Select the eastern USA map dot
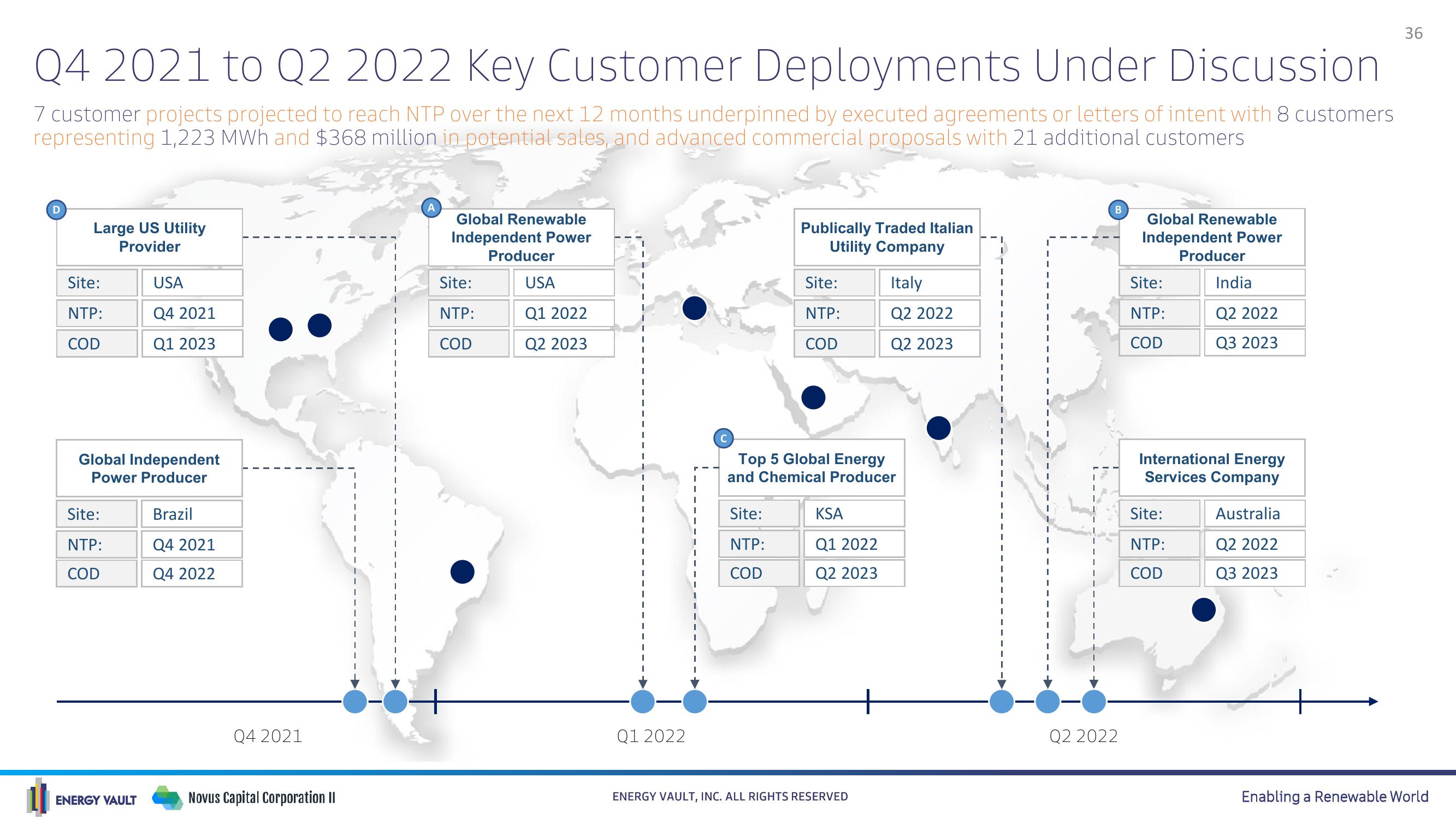This screenshot has height=819, width=1456. pyautogui.click(x=319, y=325)
